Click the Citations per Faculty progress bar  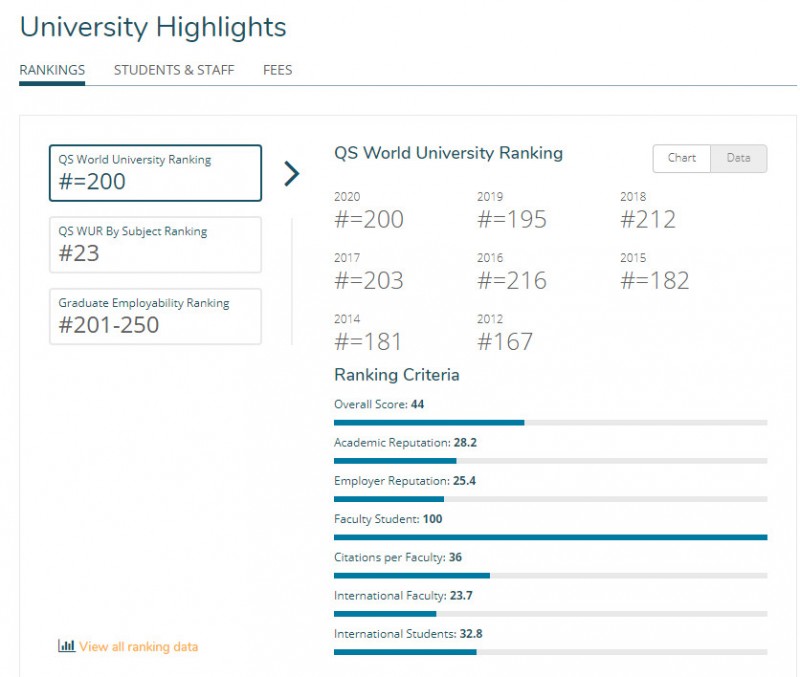[551, 575]
